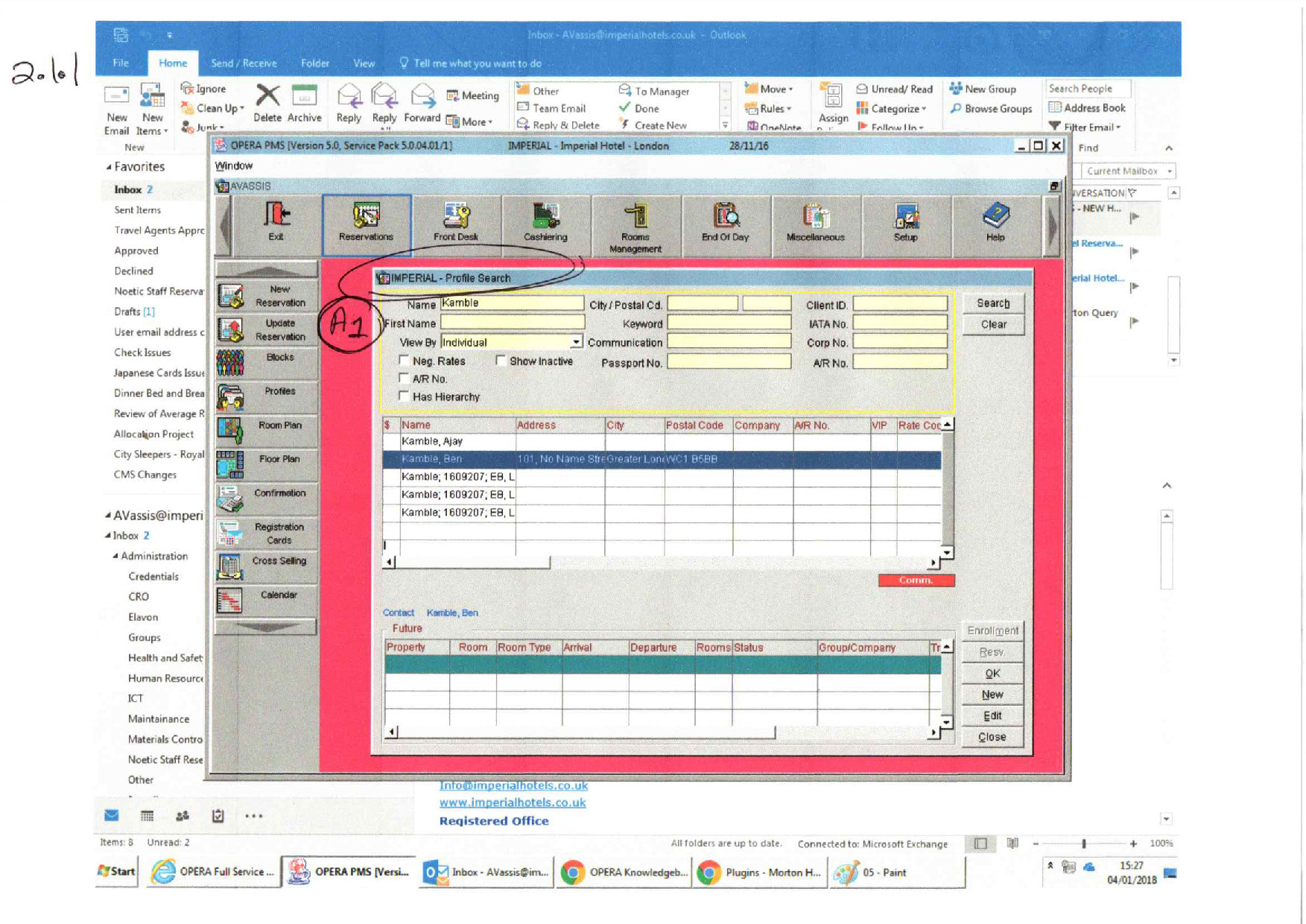Tick the Neg. Rates checkbox

click(x=404, y=361)
